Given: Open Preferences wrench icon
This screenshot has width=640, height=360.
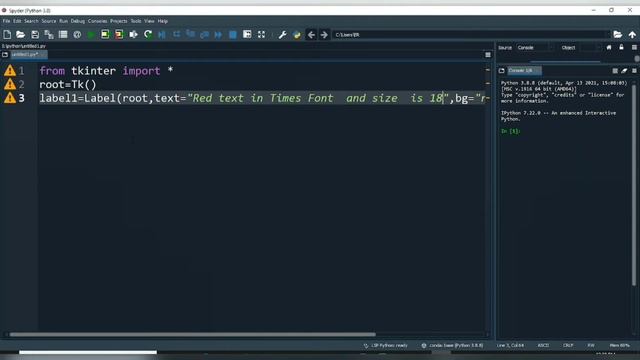Looking at the screenshot, I should pyautogui.click(x=282, y=35).
